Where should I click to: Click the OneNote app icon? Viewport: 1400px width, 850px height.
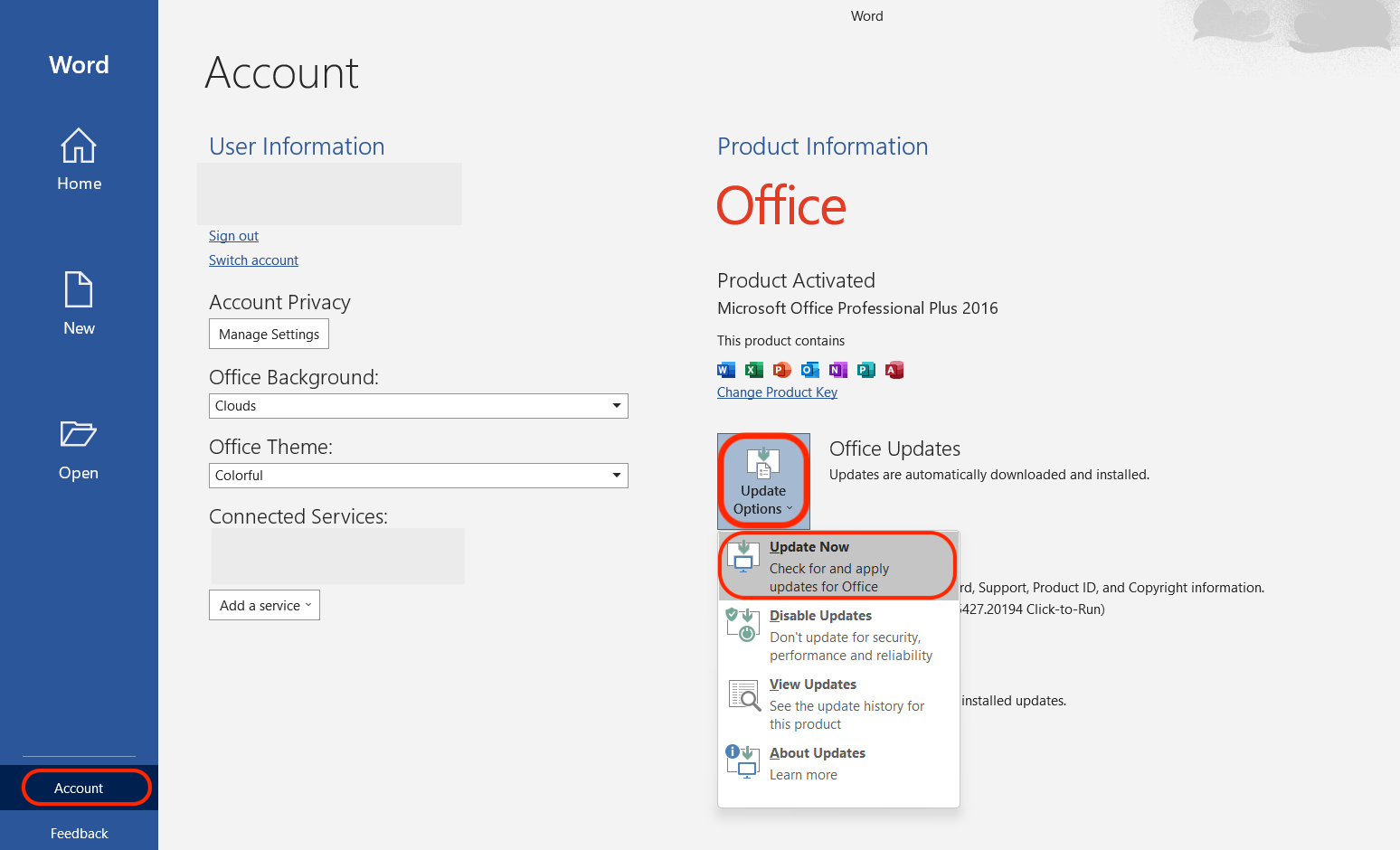[838, 370]
